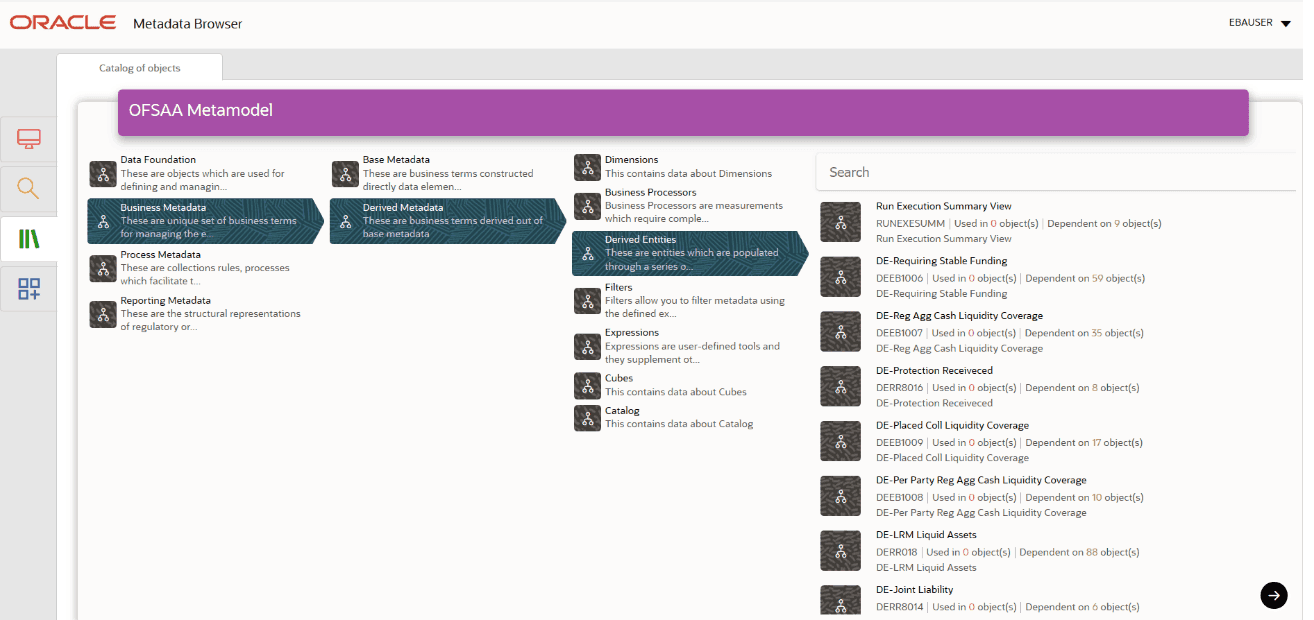Click the Metadata Browser title

(187, 23)
